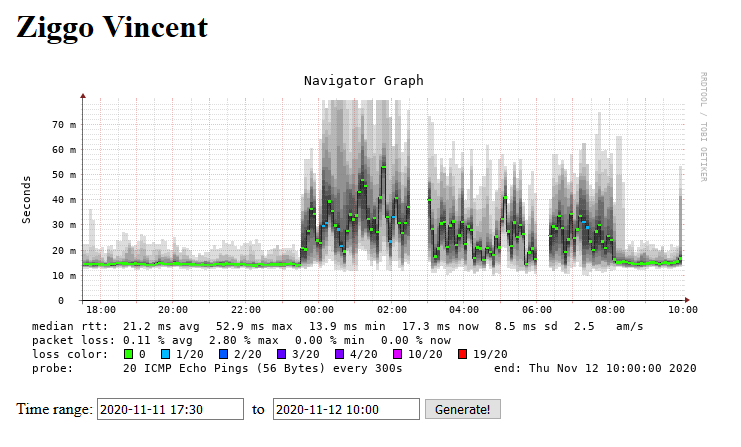Click the 08:00 time axis label
Image resolution: width=741 pixels, height=447 pixels.
(610, 310)
